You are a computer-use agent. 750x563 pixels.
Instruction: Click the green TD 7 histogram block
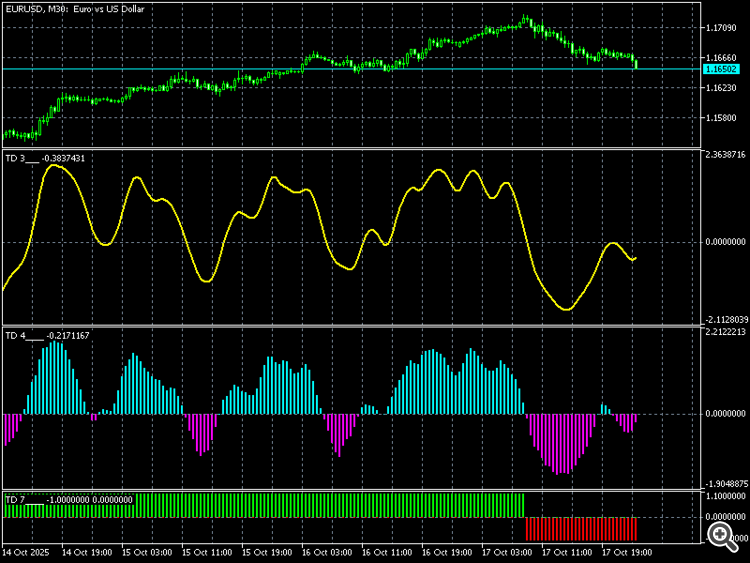click(265, 506)
